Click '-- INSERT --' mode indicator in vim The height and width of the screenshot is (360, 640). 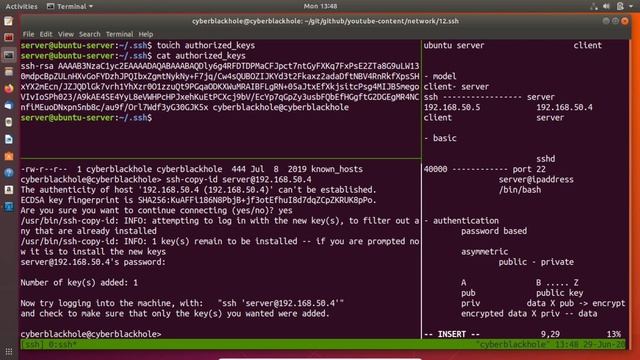pyautogui.click(x=452, y=334)
